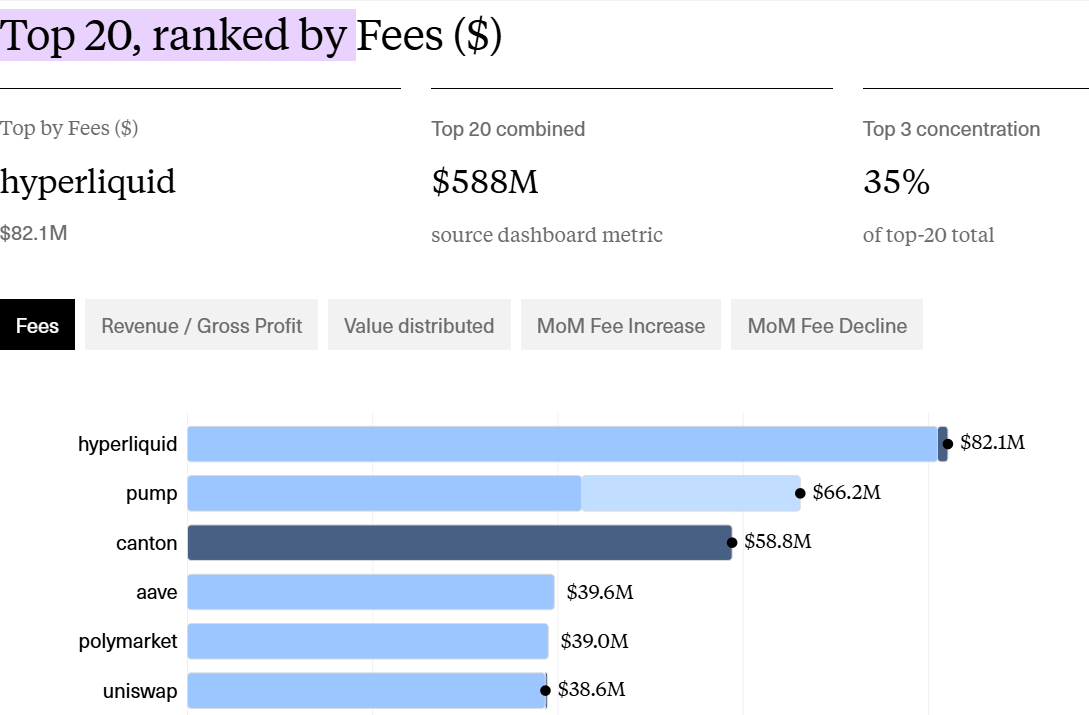Click the $58.8M value label

[x=778, y=541]
